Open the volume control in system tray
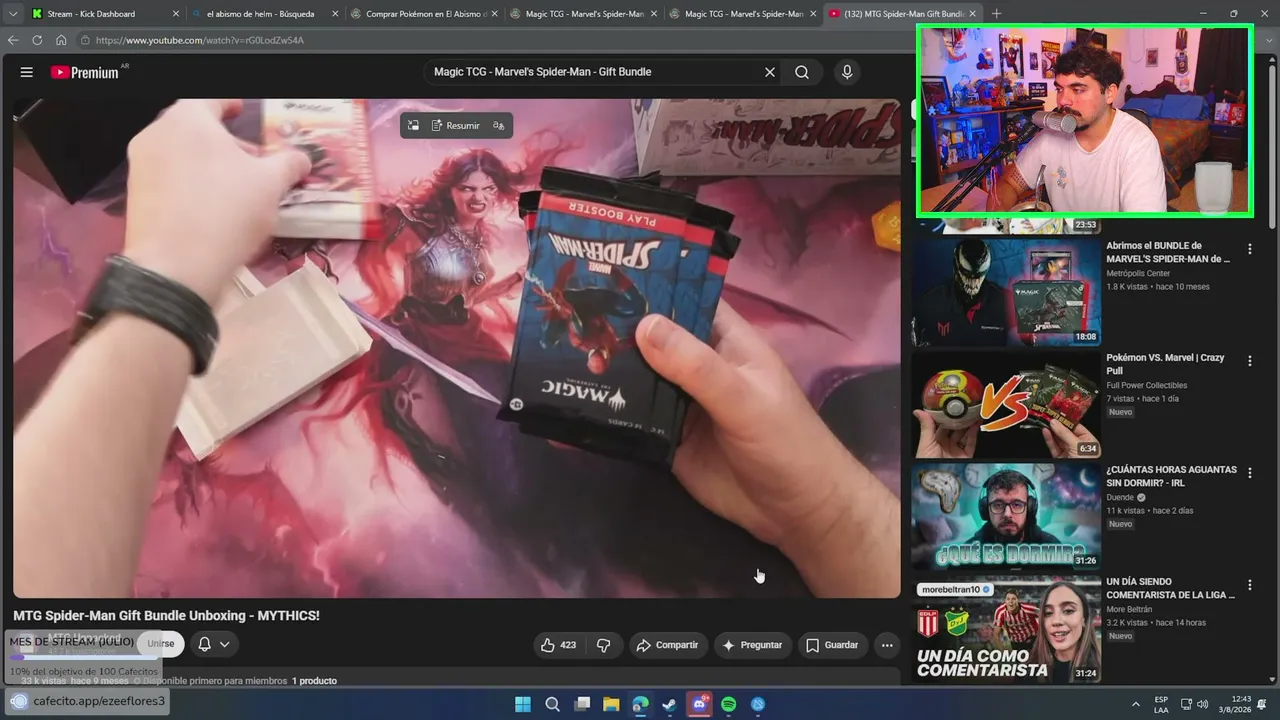This screenshot has height=720, width=1280. (x=1202, y=704)
